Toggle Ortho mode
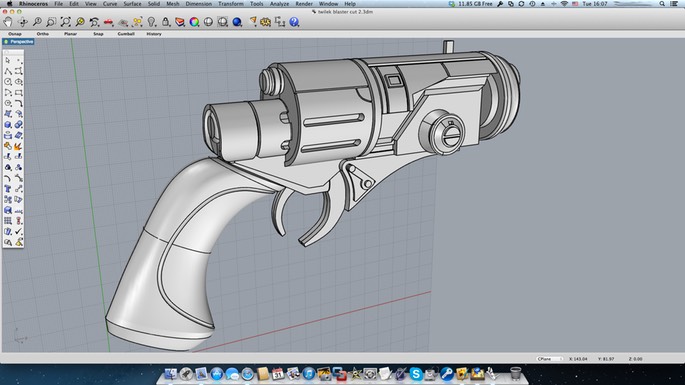685x385 pixels. (x=43, y=34)
